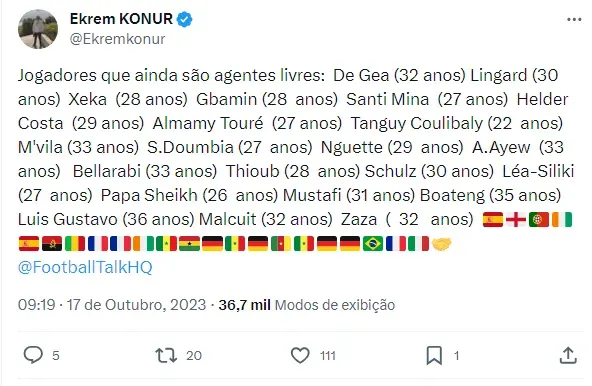Open the share upload icon
The image size is (592, 386).
(x=568, y=355)
